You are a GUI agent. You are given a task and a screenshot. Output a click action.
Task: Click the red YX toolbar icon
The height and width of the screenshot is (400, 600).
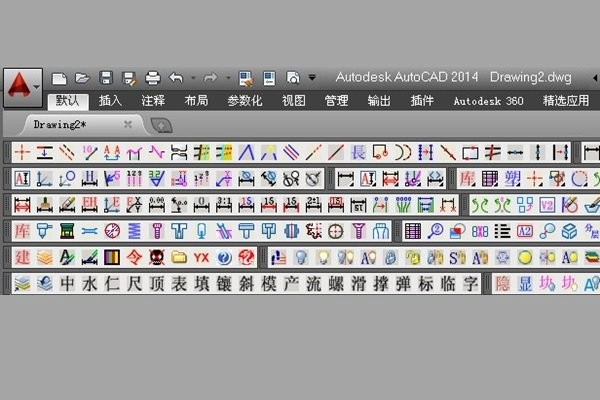tap(201, 257)
